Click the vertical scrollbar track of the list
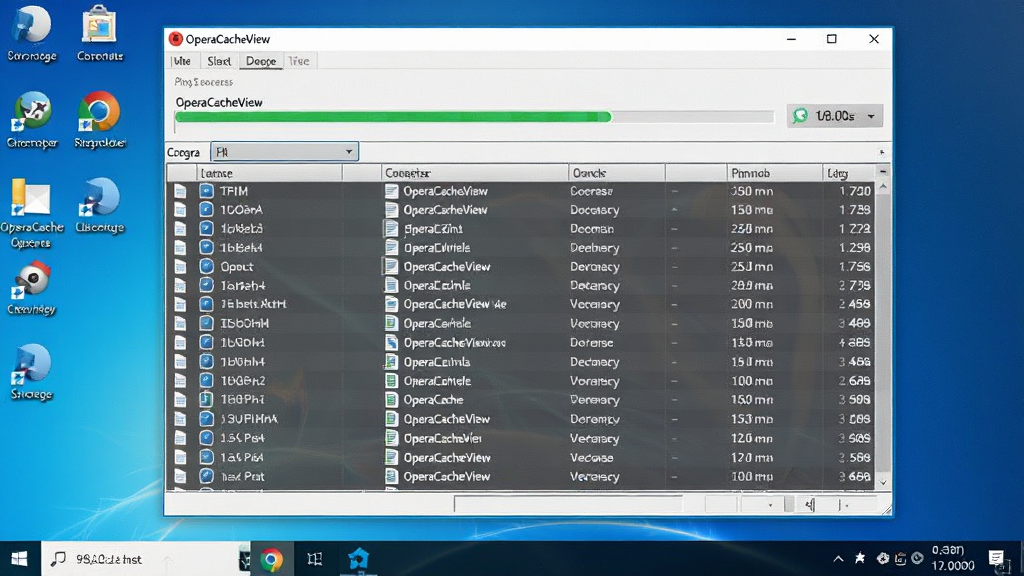Screen dimensions: 1024x576 pyautogui.click(x=883, y=333)
